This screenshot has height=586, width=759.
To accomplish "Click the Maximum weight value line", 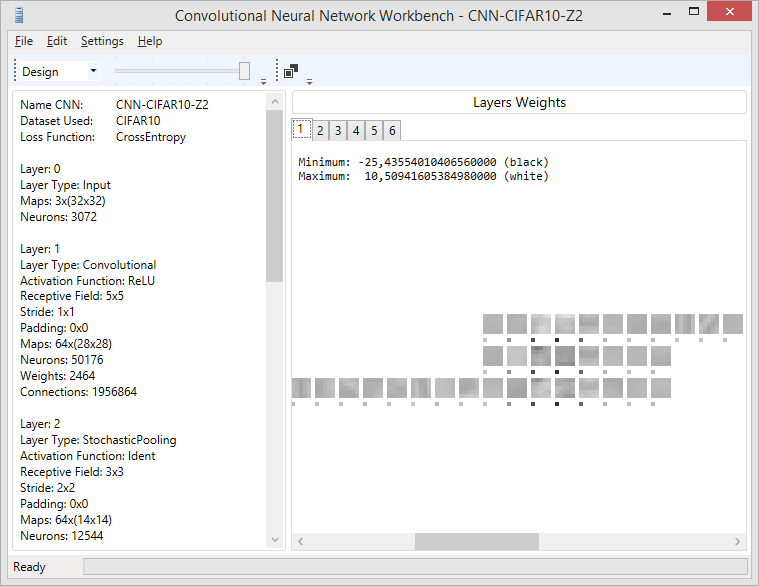I will 424,176.
